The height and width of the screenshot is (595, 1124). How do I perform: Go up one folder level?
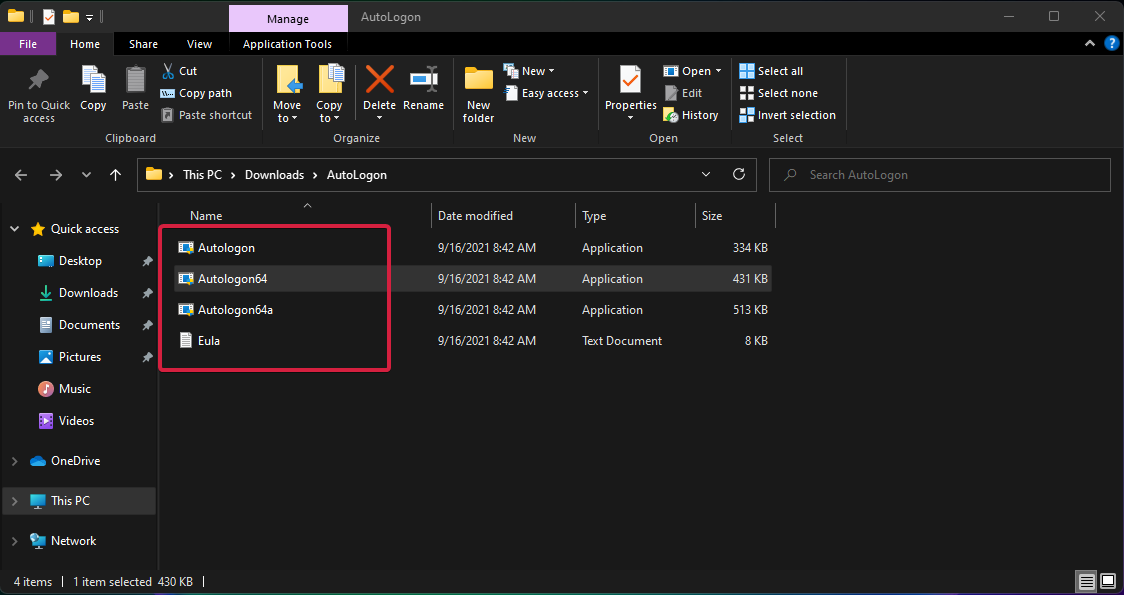(x=115, y=175)
